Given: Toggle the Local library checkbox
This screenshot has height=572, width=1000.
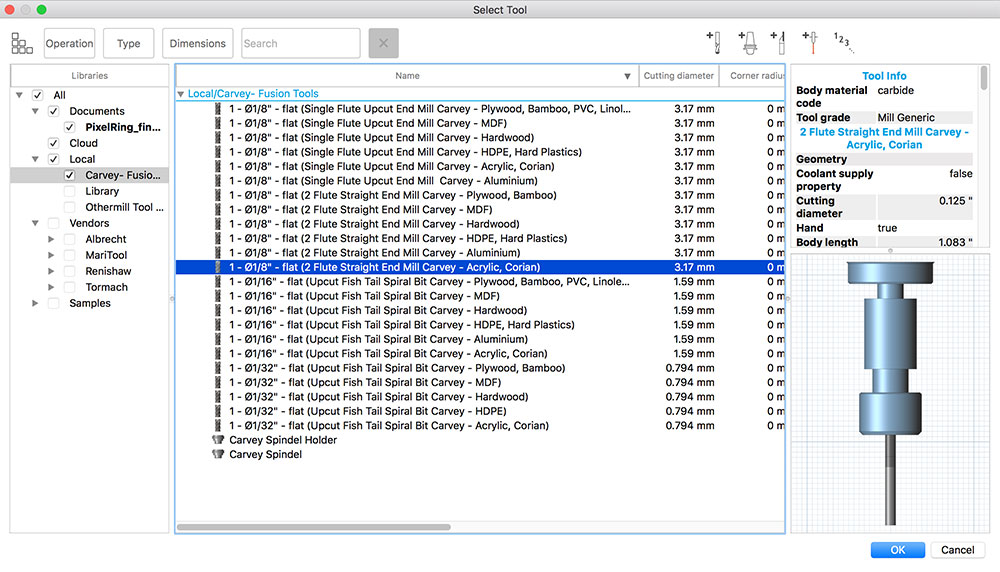Looking at the screenshot, I should click(x=54, y=159).
